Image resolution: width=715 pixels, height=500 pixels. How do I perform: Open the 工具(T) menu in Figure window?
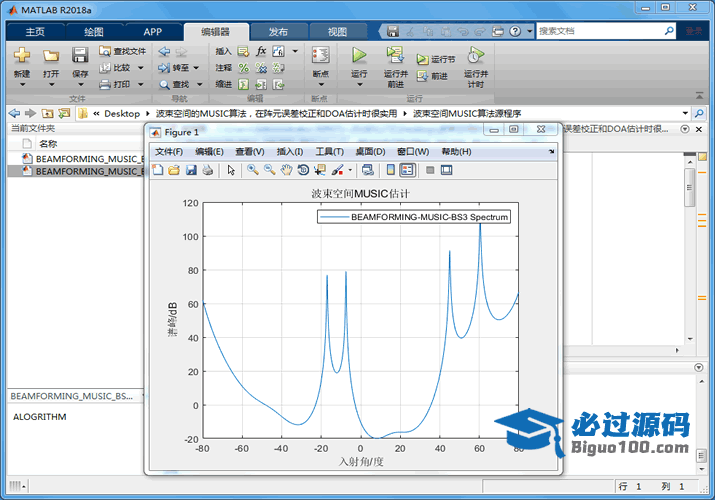(329, 151)
